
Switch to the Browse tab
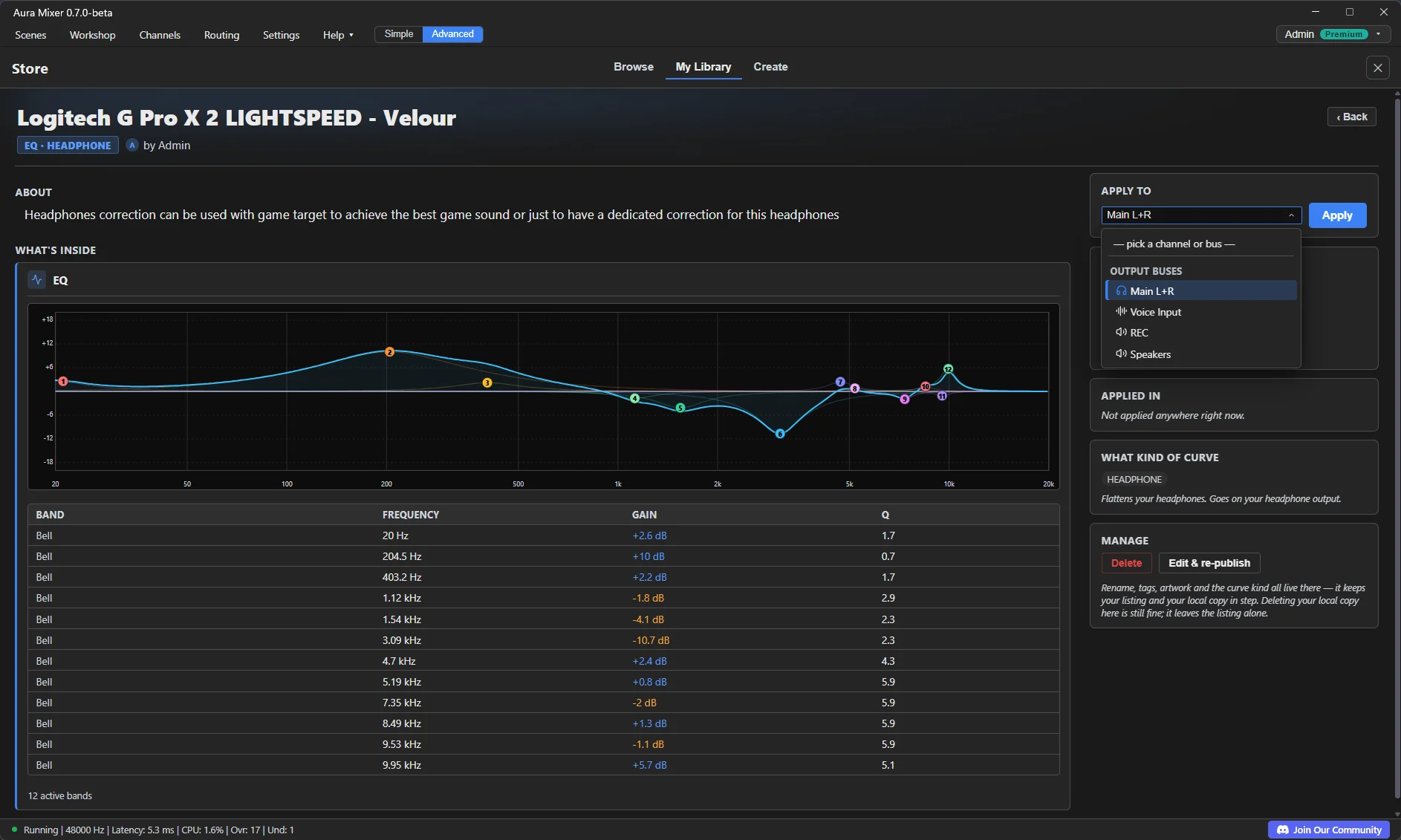(634, 67)
